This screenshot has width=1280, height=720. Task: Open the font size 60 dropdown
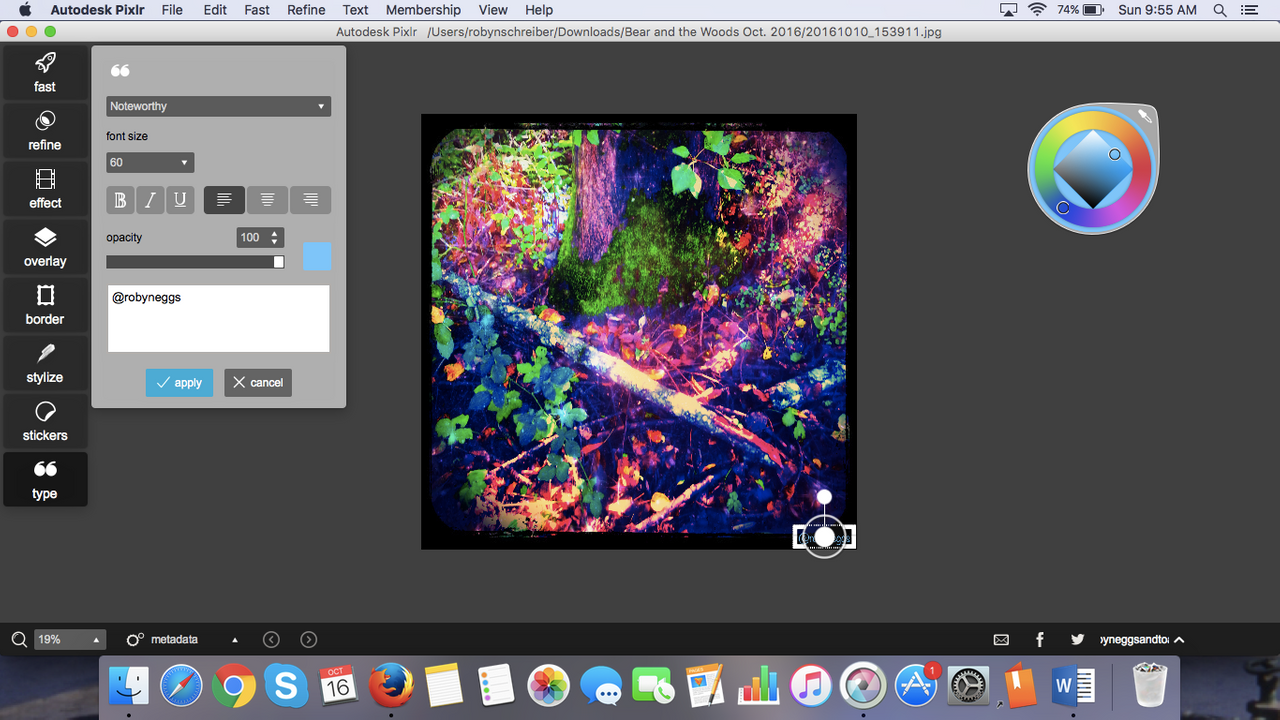coord(150,162)
